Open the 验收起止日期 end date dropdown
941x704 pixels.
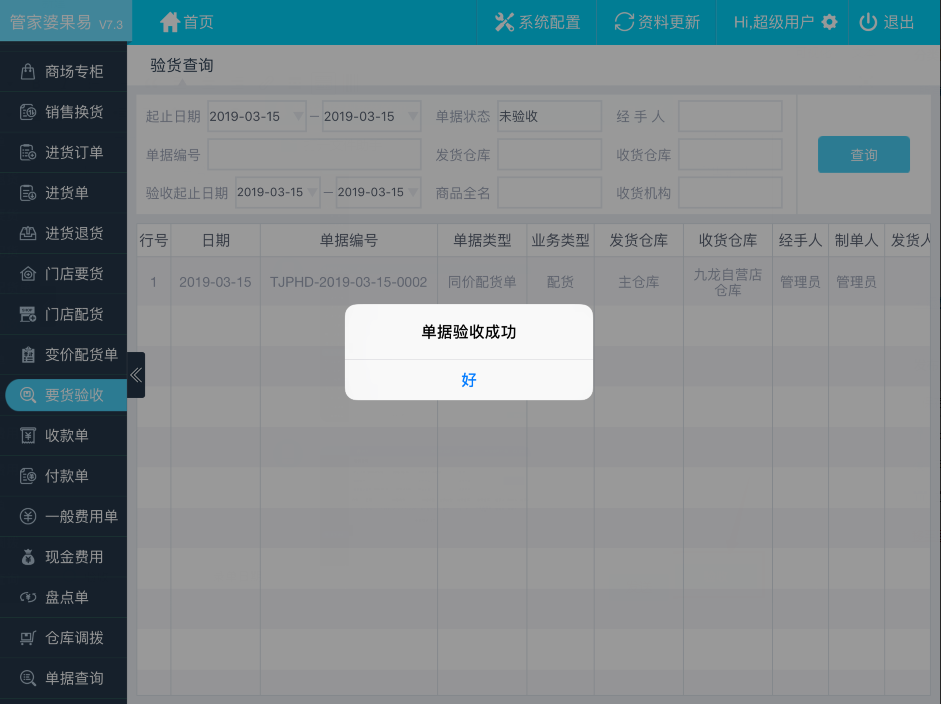(x=379, y=192)
